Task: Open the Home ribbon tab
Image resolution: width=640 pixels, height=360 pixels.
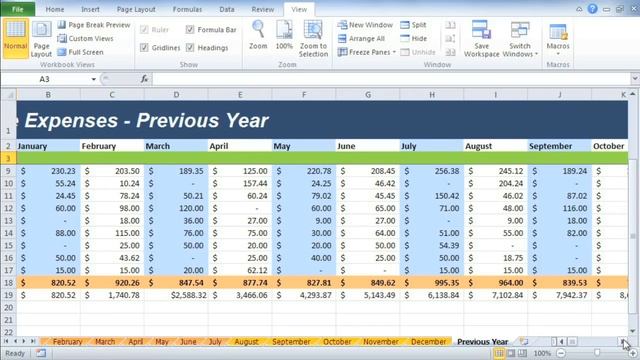Action: (55, 9)
